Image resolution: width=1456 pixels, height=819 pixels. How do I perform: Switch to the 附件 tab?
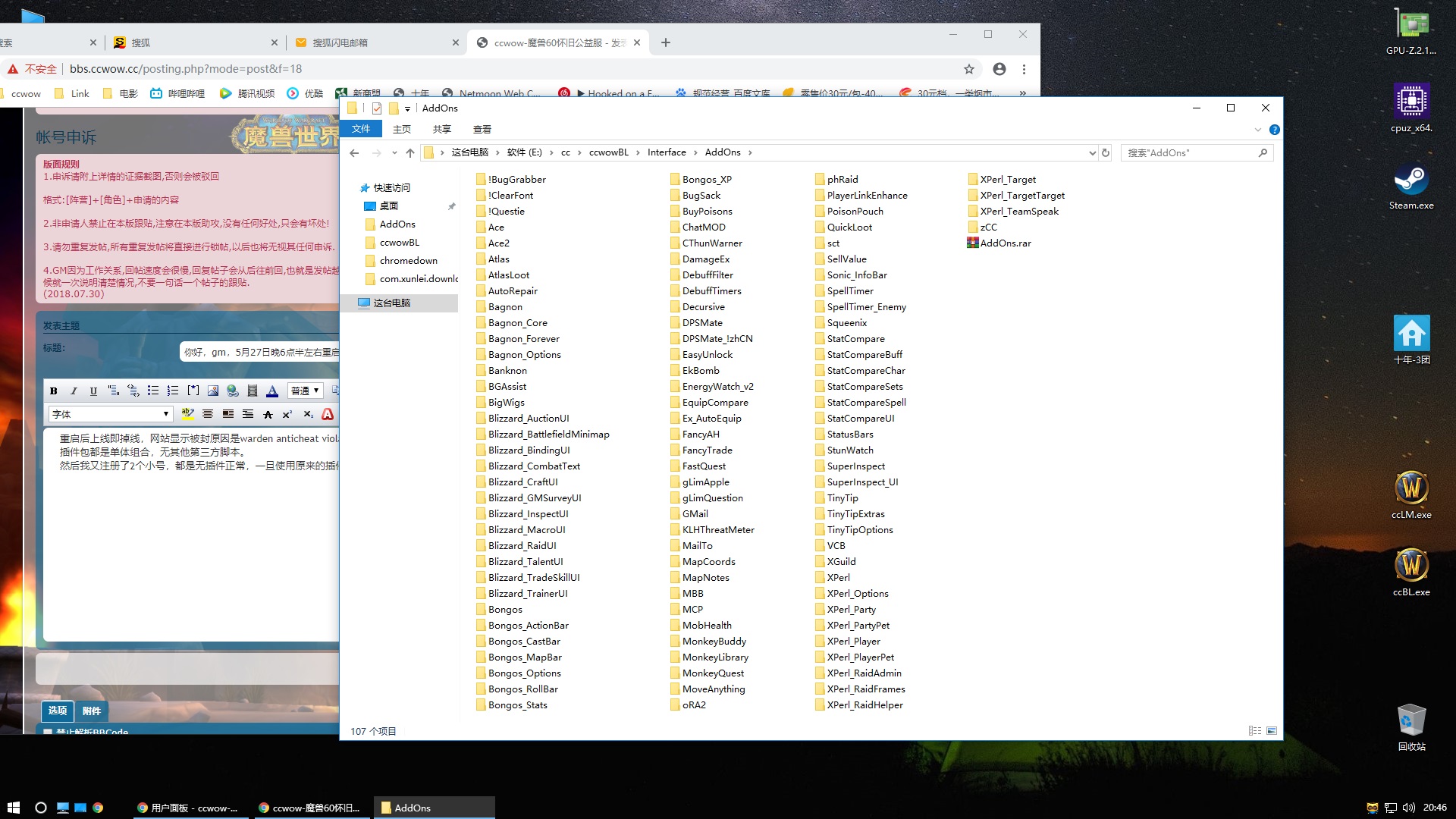pyautogui.click(x=91, y=711)
